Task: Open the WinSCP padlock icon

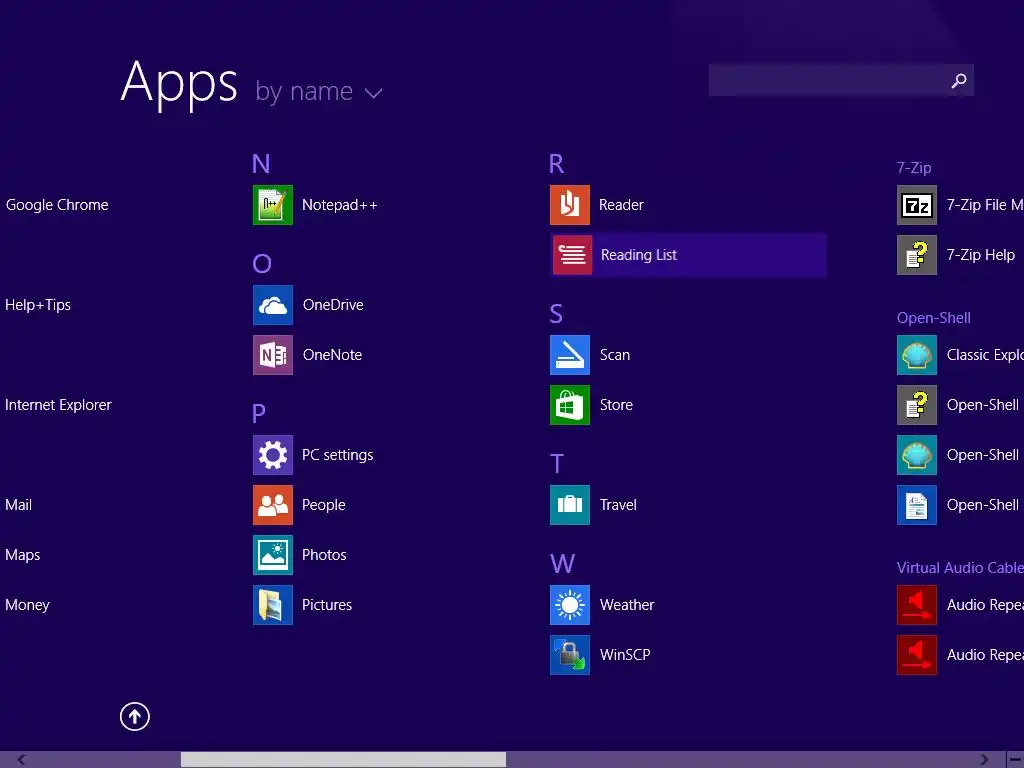Action: (569, 655)
